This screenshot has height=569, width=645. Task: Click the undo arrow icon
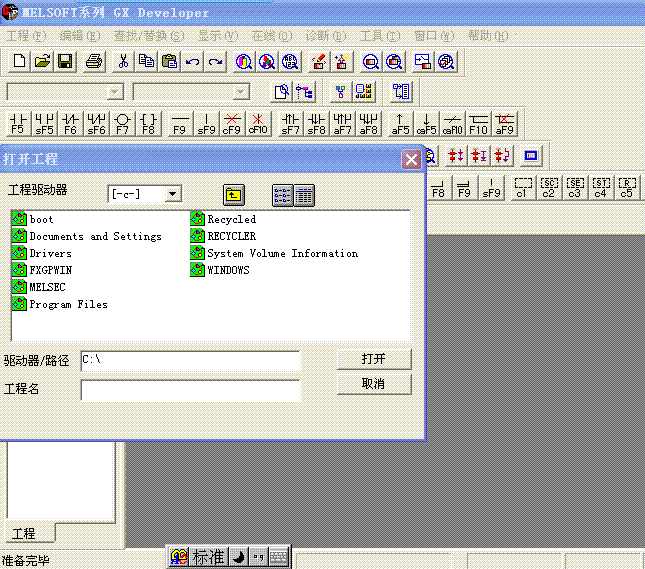pyautogui.click(x=193, y=61)
